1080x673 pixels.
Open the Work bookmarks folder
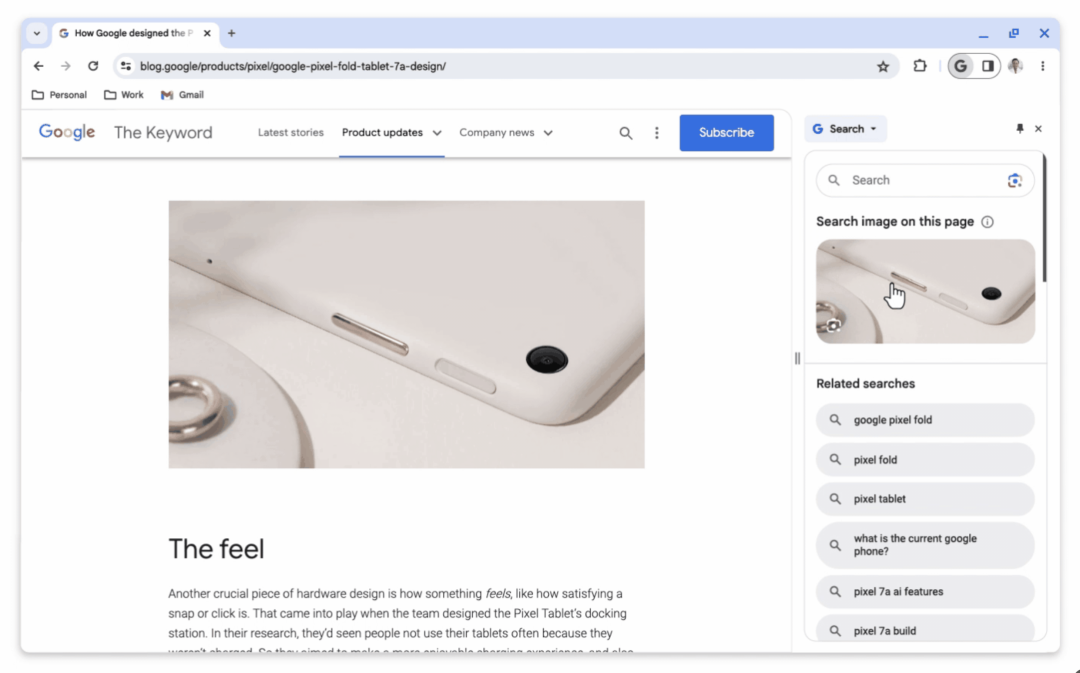[x=124, y=95]
